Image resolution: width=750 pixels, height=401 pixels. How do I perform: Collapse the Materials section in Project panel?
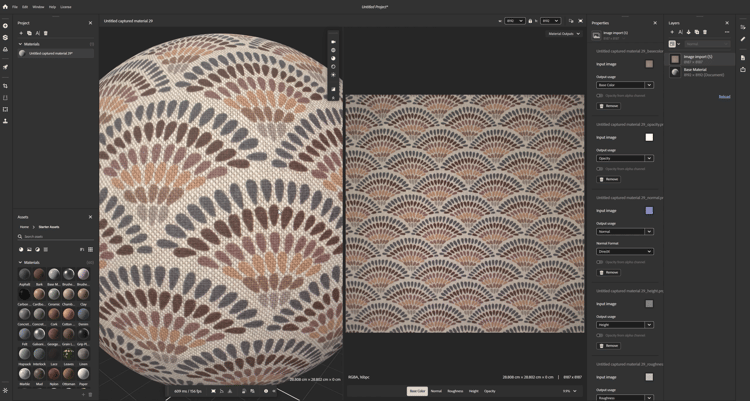click(x=20, y=44)
